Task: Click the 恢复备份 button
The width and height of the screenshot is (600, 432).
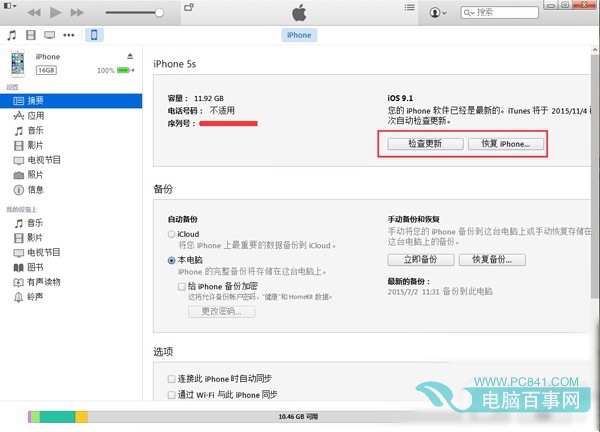Action: 492,259
